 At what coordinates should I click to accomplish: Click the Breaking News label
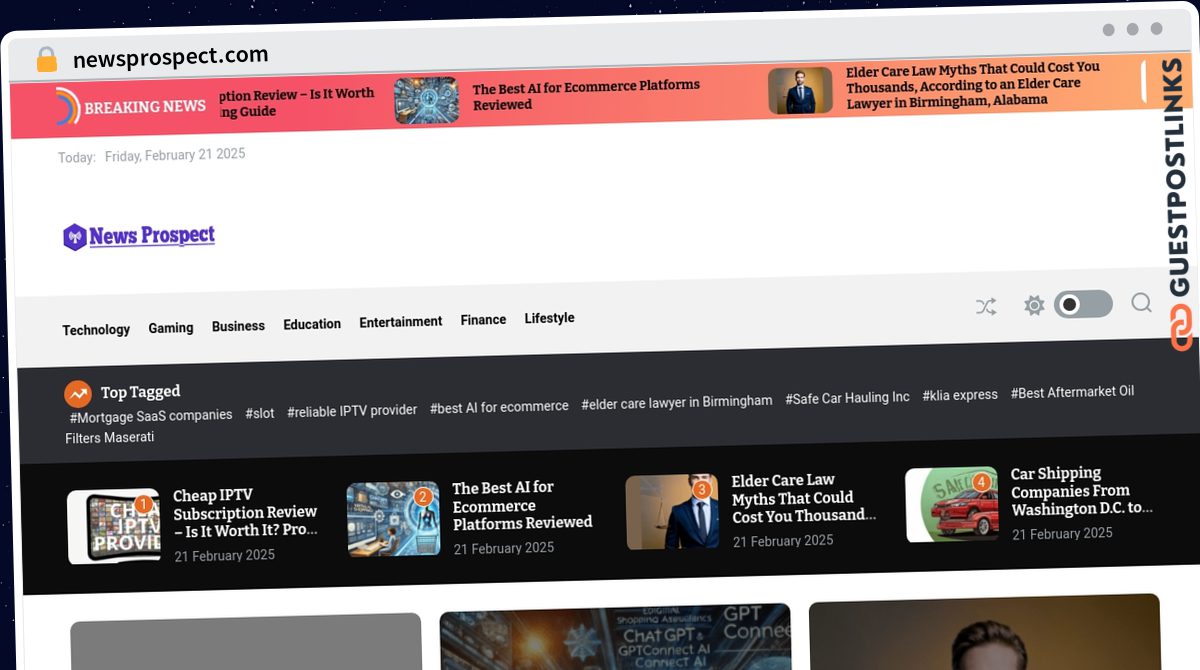pos(145,107)
